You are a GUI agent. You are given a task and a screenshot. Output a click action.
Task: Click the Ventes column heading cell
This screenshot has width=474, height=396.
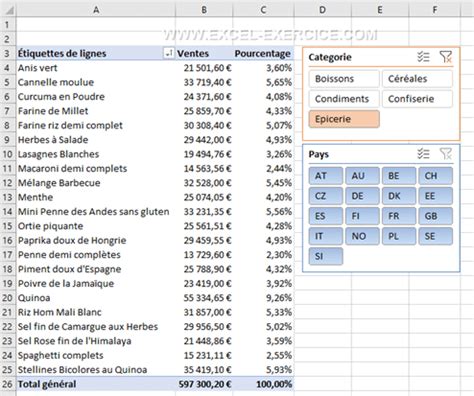(204, 53)
